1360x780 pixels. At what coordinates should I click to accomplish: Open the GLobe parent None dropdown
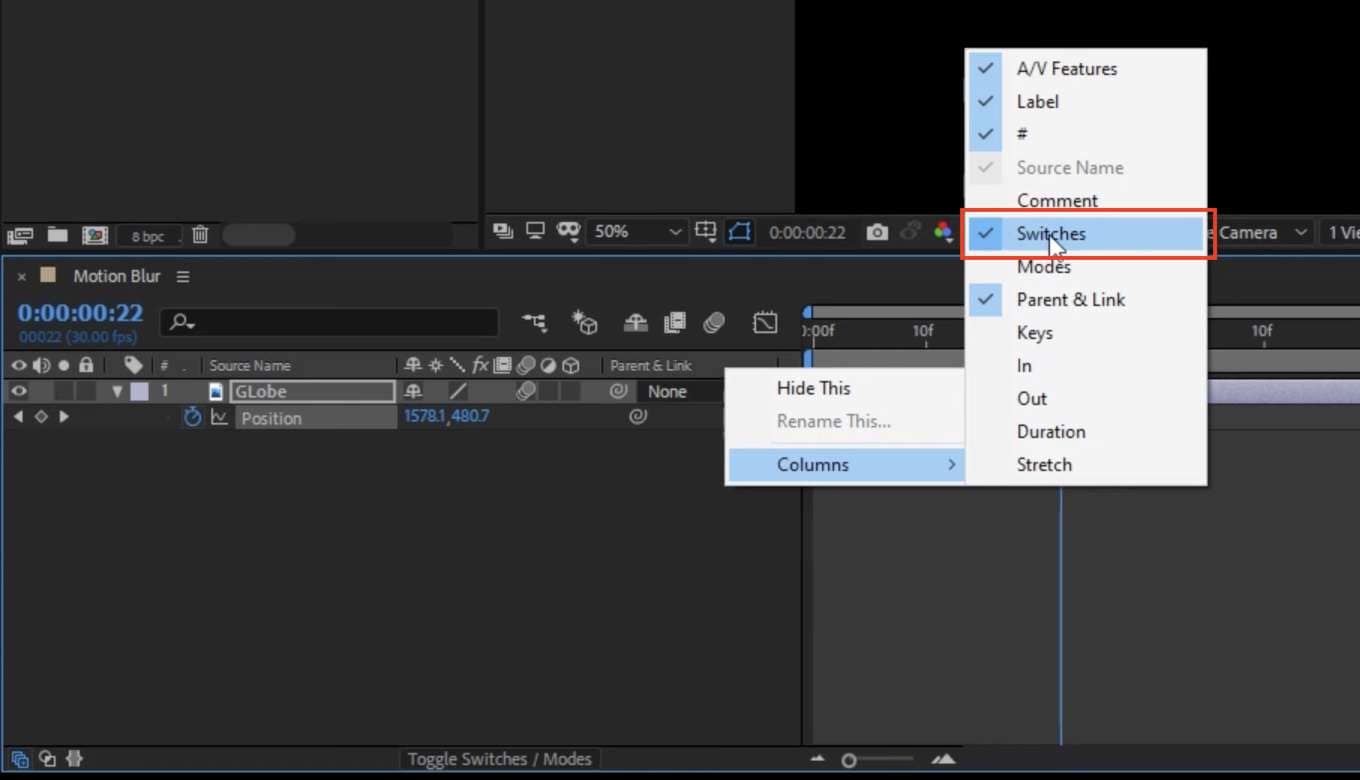[x=679, y=391]
